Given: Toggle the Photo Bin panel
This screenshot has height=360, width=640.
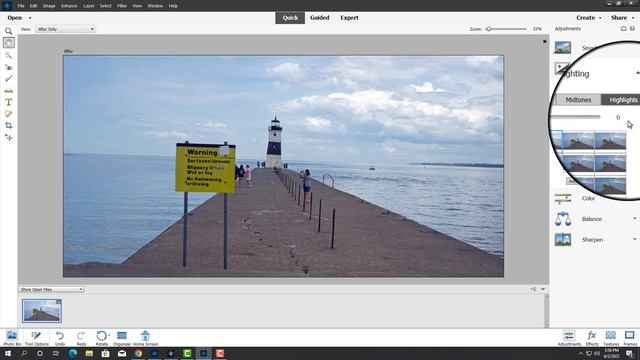Looking at the screenshot, I should point(12,338).
